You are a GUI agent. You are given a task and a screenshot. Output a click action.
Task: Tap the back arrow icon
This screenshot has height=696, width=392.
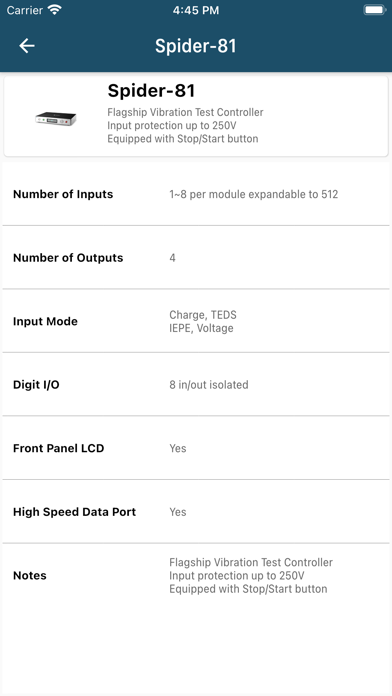tap(27, 46)
